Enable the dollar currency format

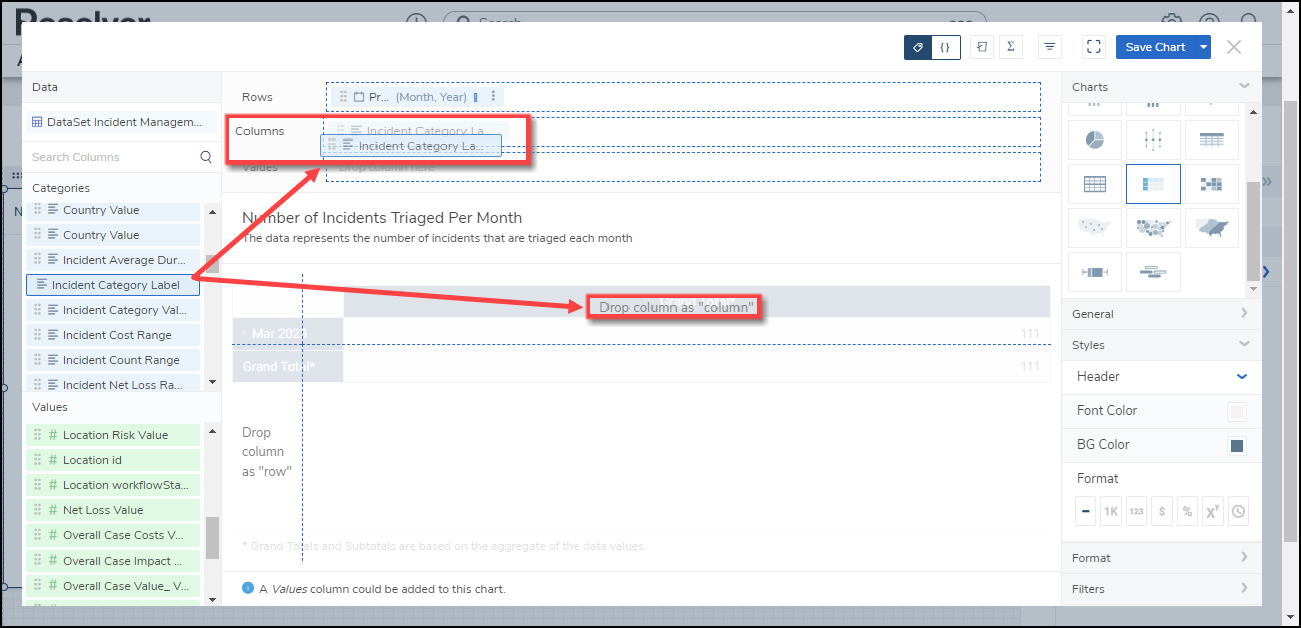(x=1162, y=511)
